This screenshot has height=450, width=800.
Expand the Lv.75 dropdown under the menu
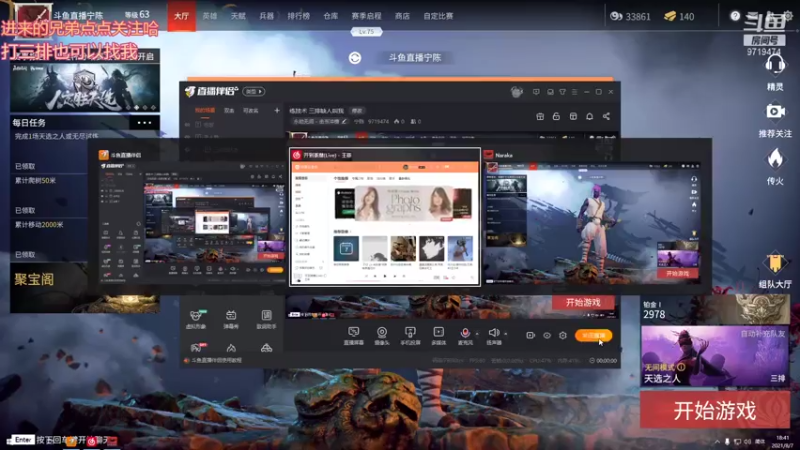coord(366,32)
